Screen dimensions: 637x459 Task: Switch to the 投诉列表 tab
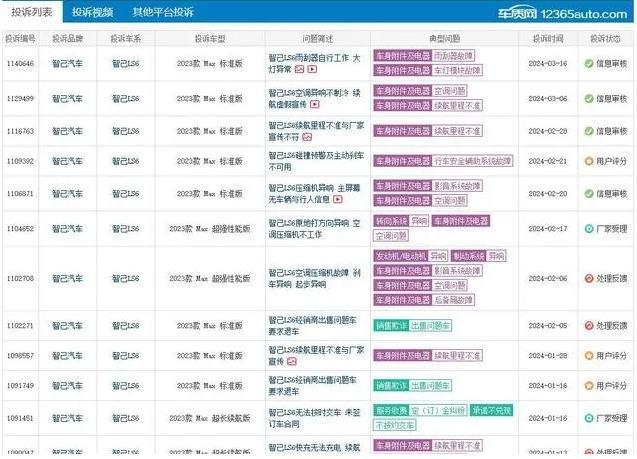32,12
